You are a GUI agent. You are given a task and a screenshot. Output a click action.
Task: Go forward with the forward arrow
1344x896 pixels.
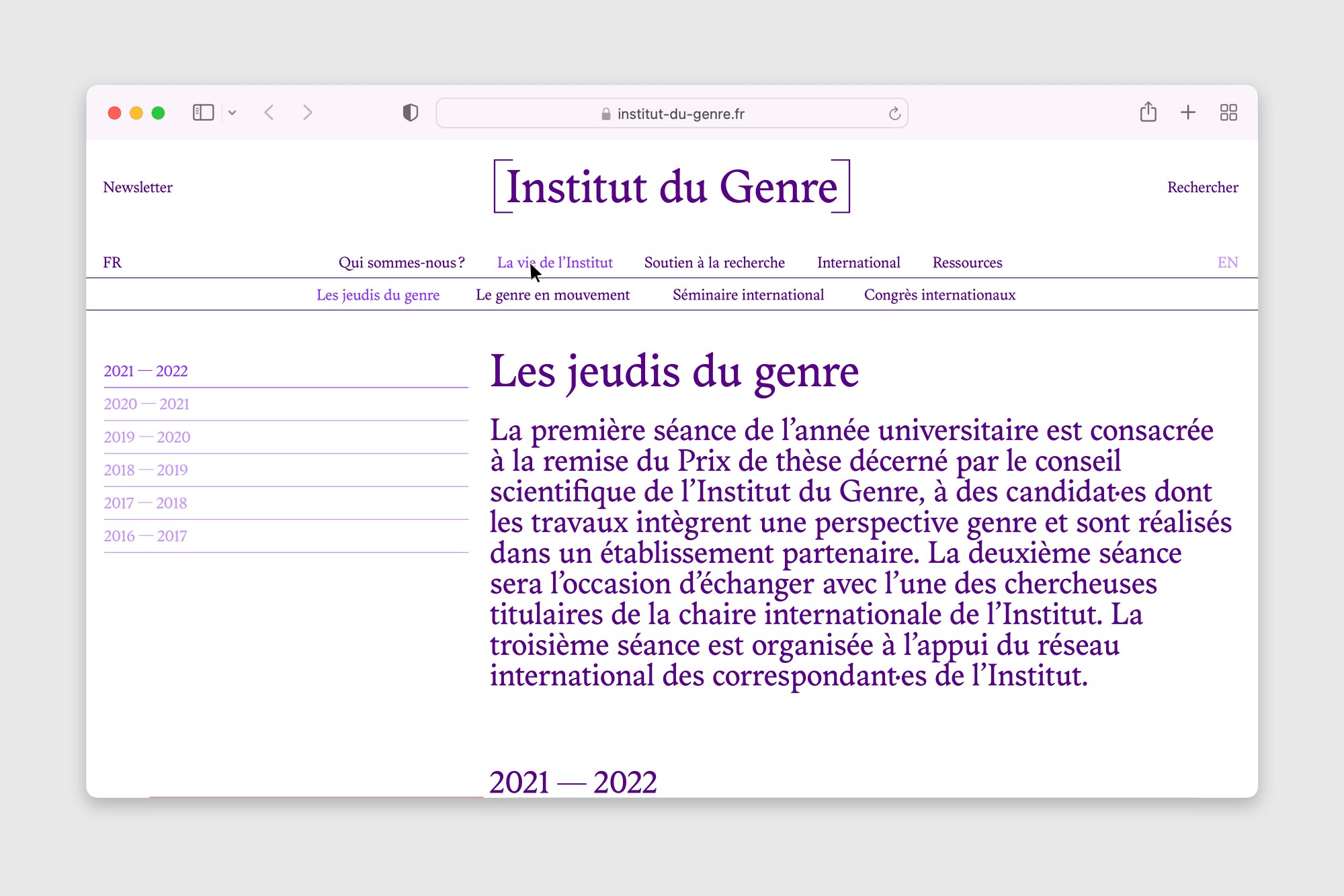307,112
